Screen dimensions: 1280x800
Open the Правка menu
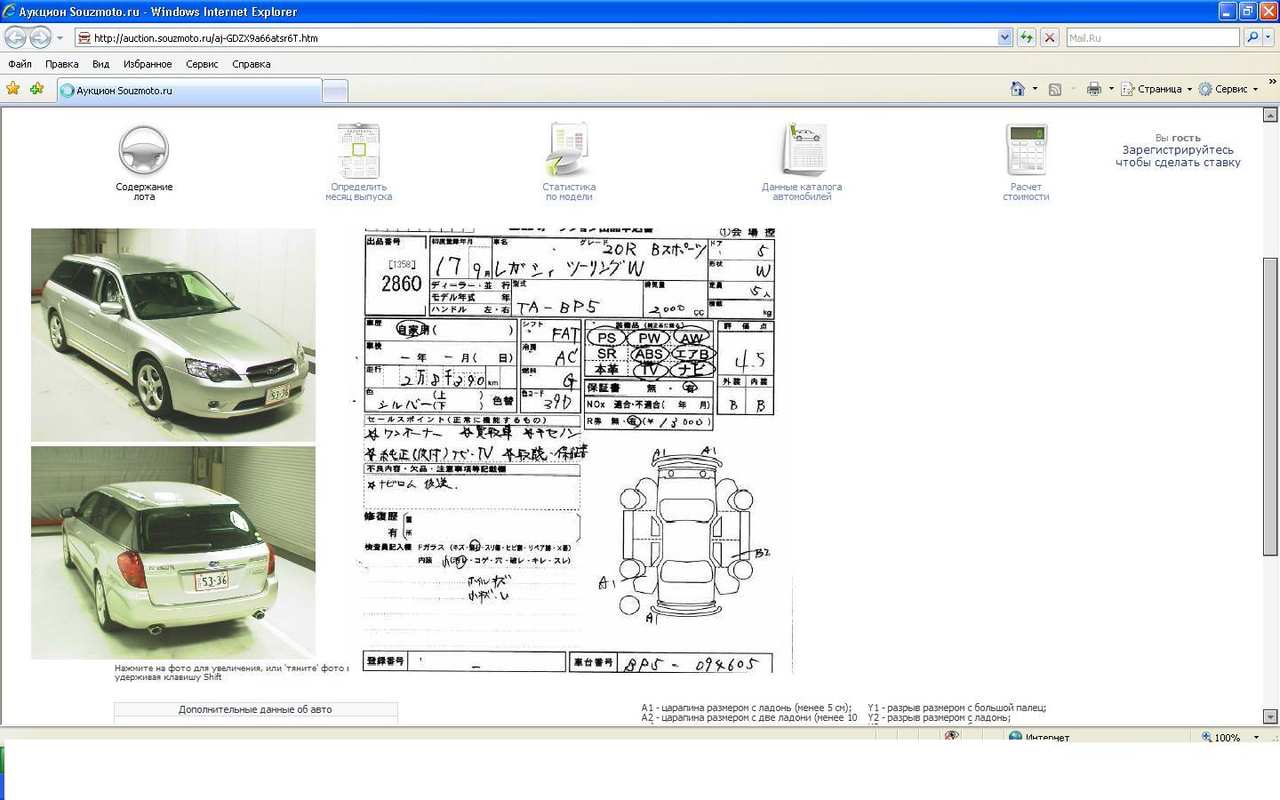click(62, 64)
